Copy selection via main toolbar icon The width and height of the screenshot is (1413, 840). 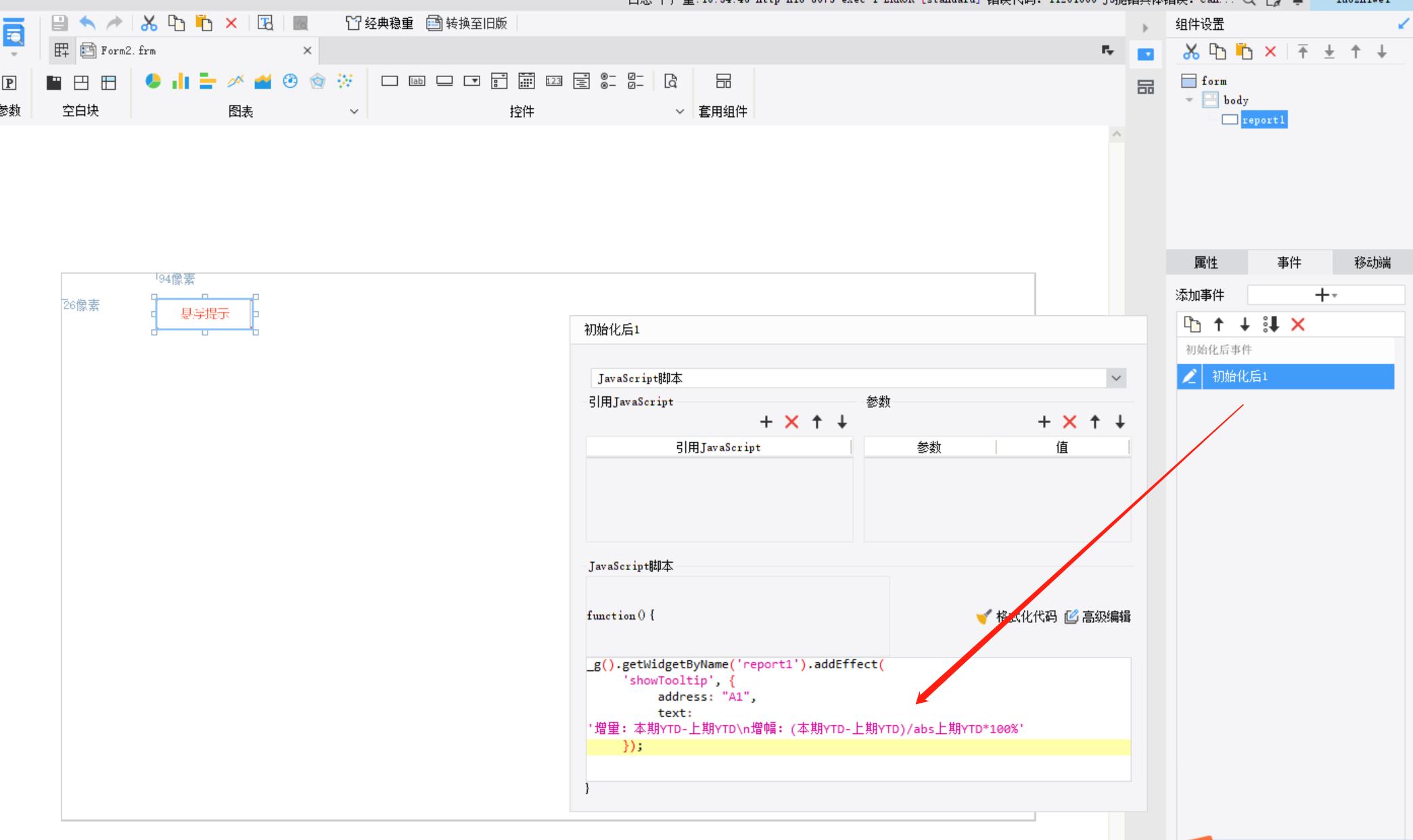pyautogui.click(x=176, y=23)
